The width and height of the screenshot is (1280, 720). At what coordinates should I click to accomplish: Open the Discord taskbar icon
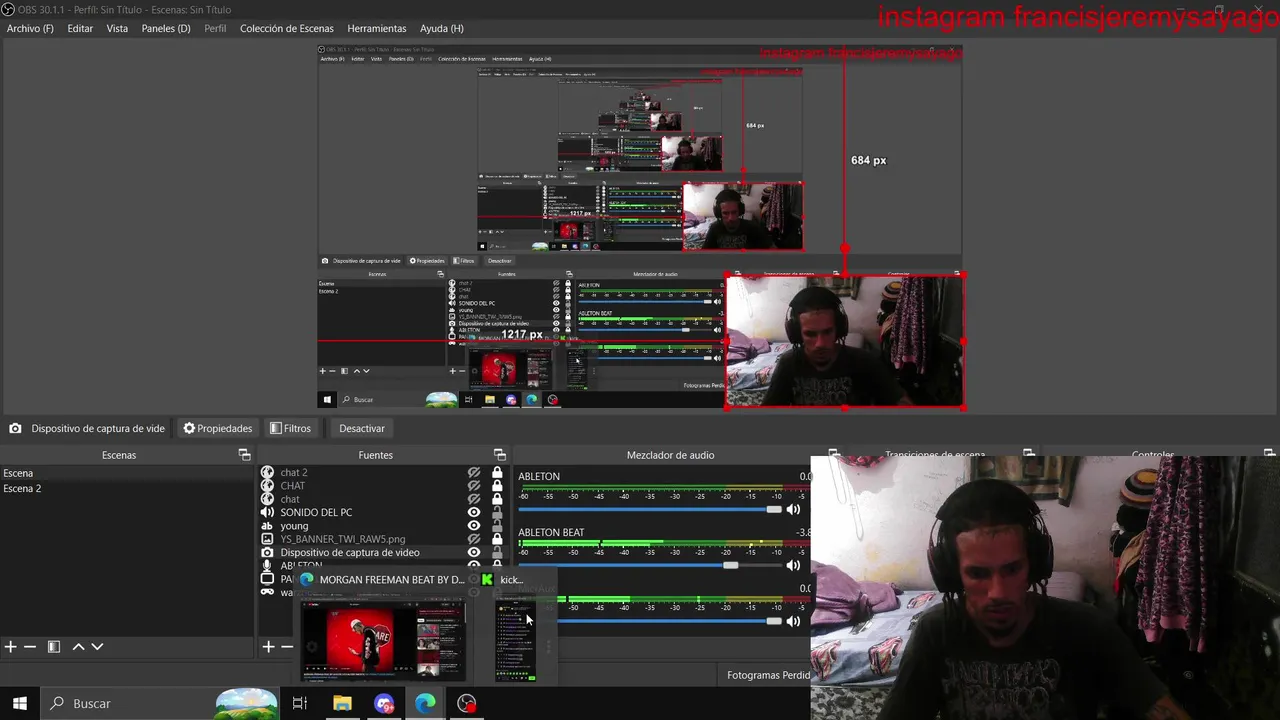pyautogui.click(x=384, y=703)
